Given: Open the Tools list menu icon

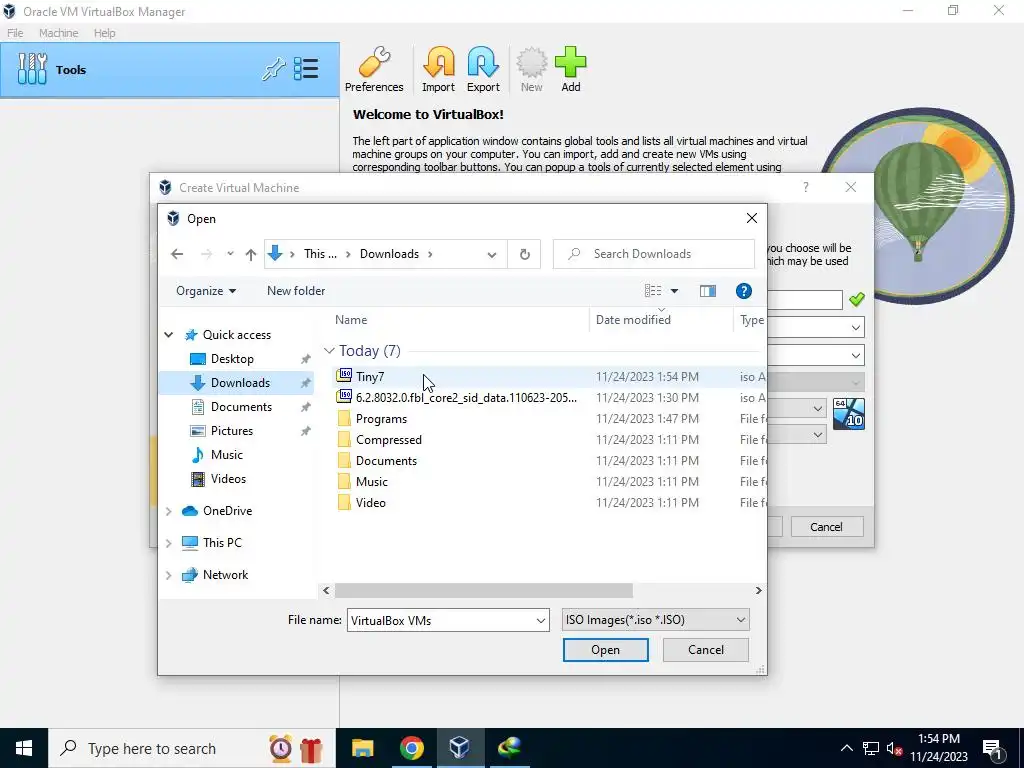Looking at the screenshot, I should 306,69.
